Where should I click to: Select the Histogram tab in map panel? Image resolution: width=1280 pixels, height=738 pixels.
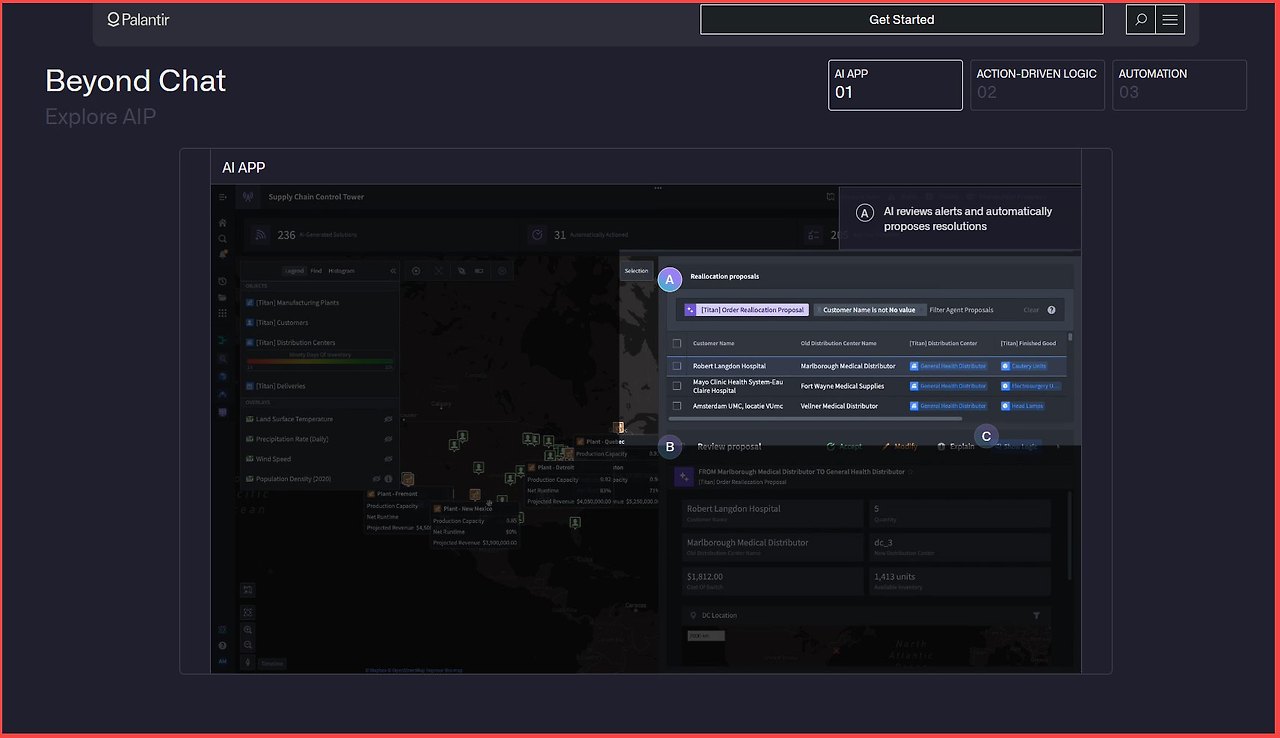341,271
